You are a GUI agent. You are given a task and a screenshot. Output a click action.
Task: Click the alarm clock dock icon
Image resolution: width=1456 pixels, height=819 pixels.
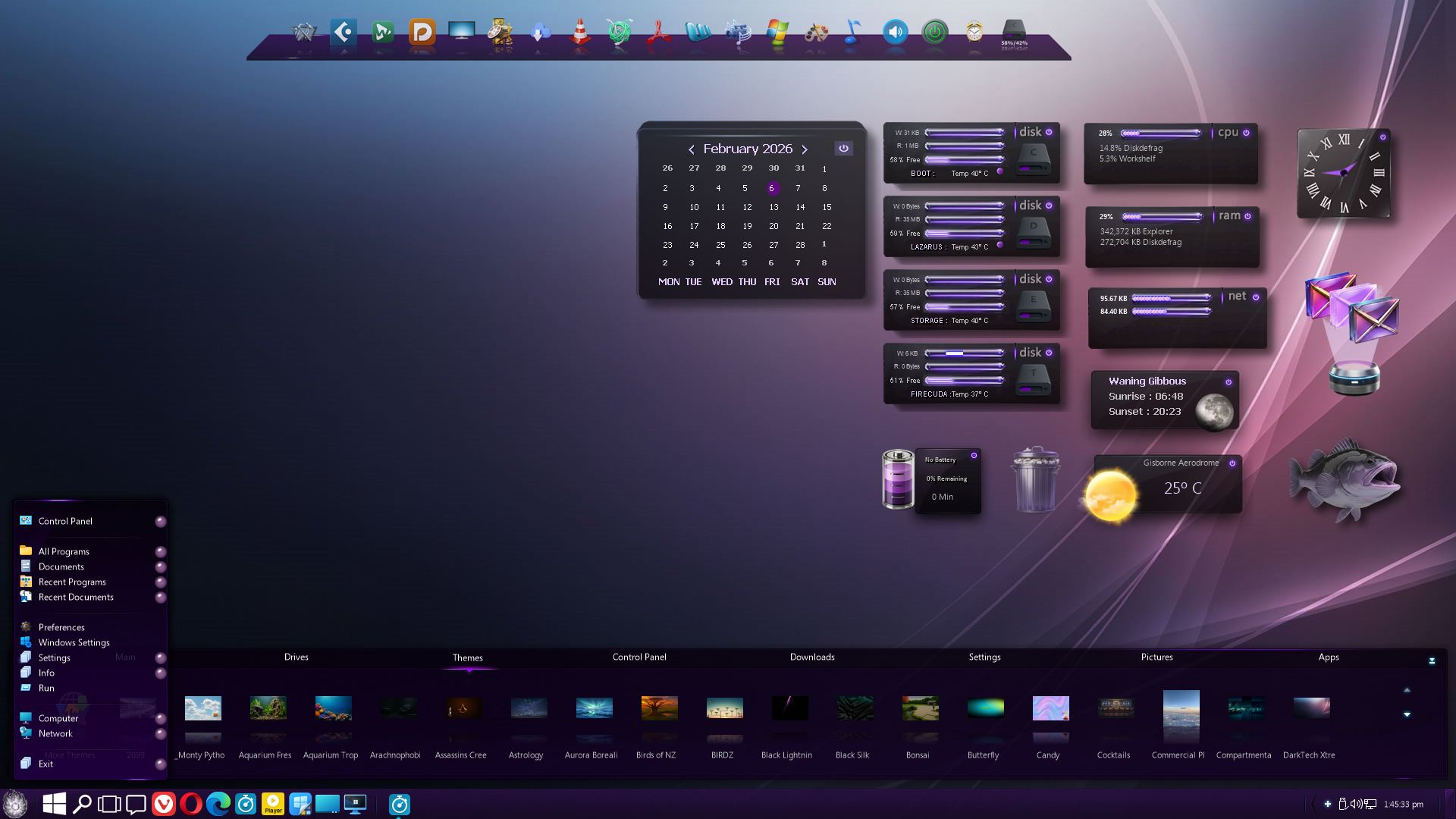click(974, 32)
